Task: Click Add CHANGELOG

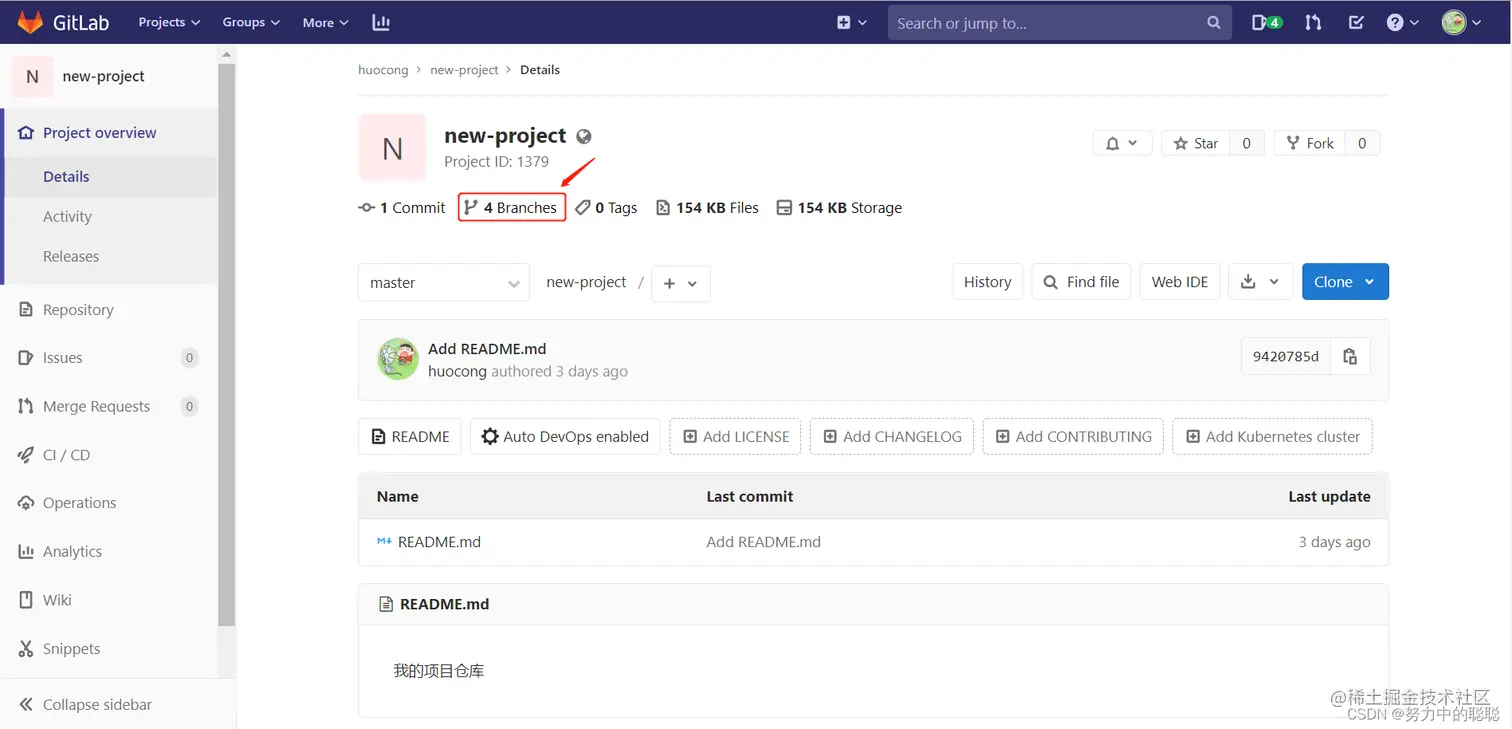Action: (x=892, y=436)
